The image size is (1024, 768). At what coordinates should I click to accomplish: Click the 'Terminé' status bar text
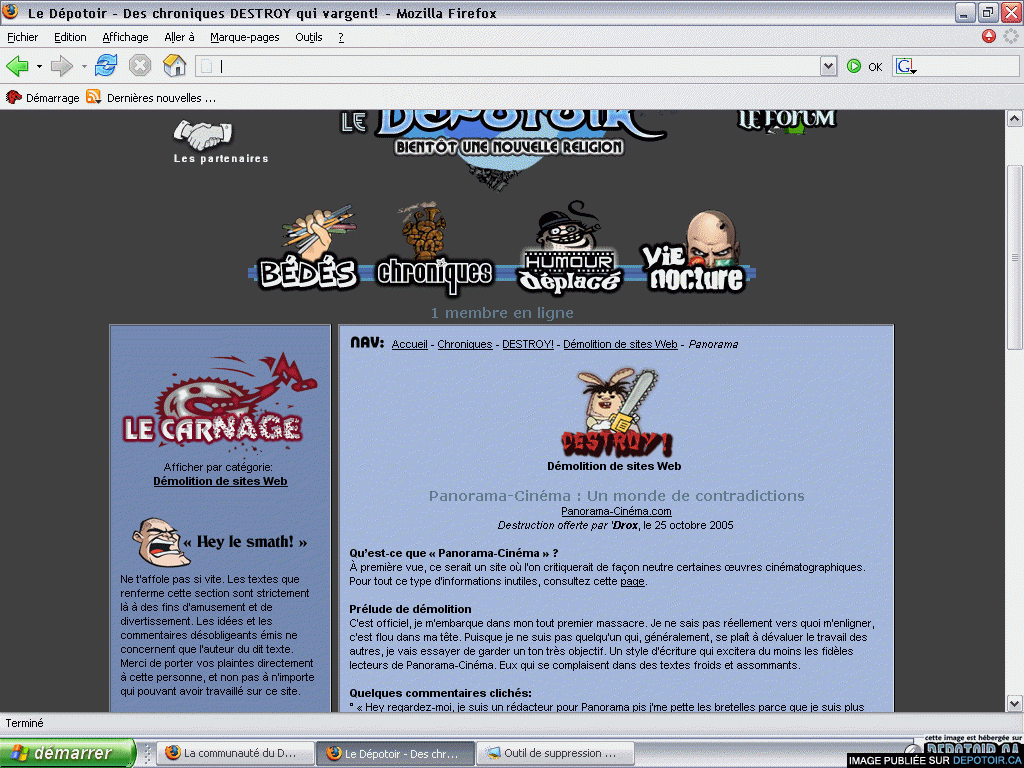pyautogui.click(x=25, y=723)
